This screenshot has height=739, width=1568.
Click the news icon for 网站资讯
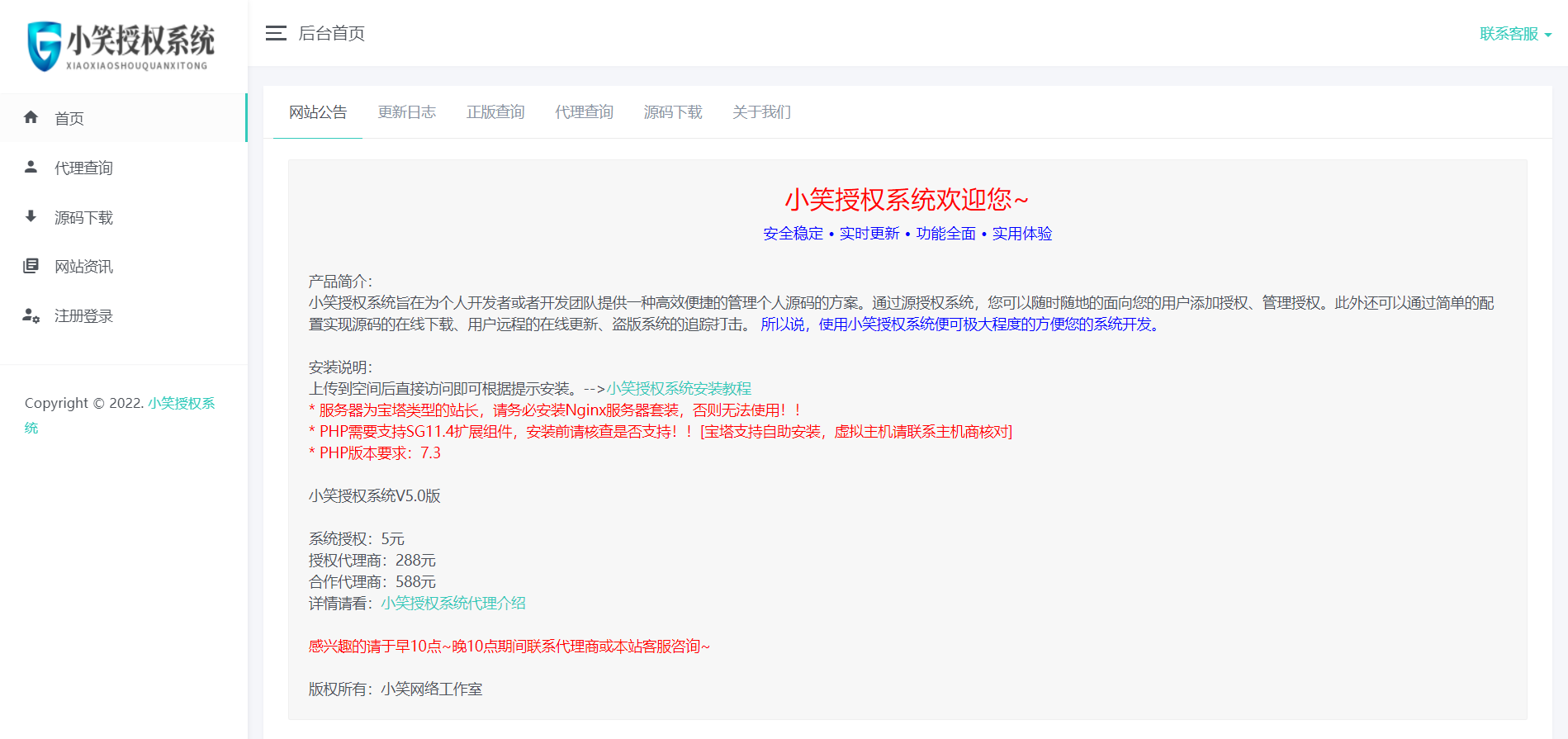click(x=31, y=266)
